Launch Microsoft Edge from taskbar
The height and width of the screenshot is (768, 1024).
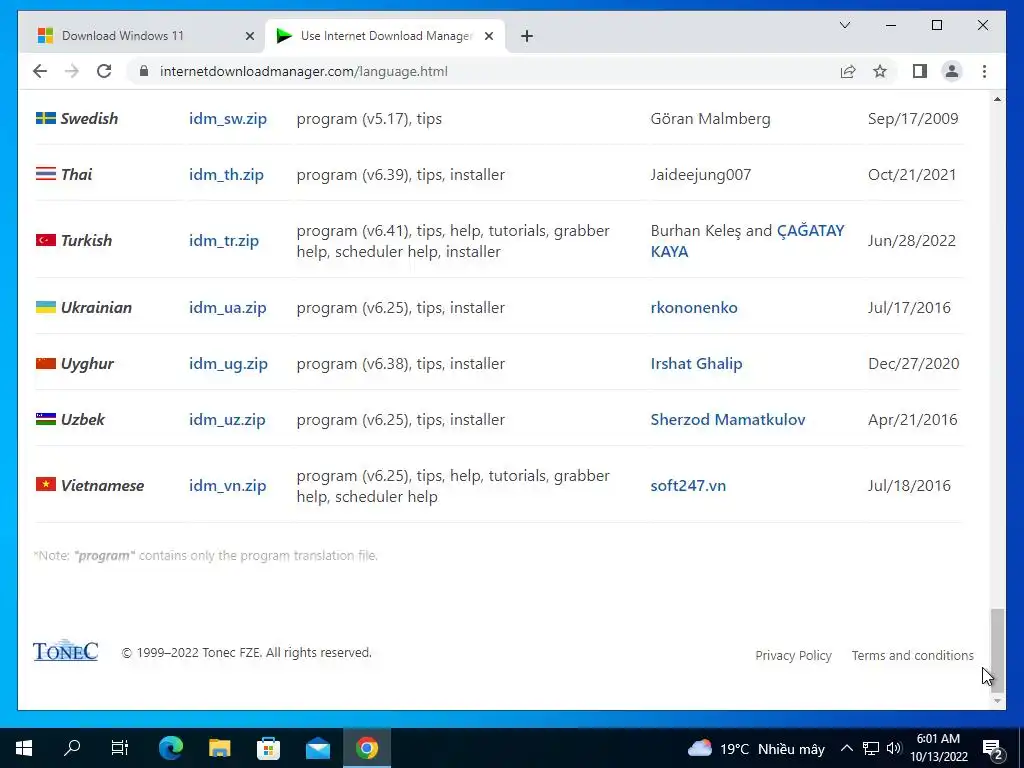tap(171, 748)
